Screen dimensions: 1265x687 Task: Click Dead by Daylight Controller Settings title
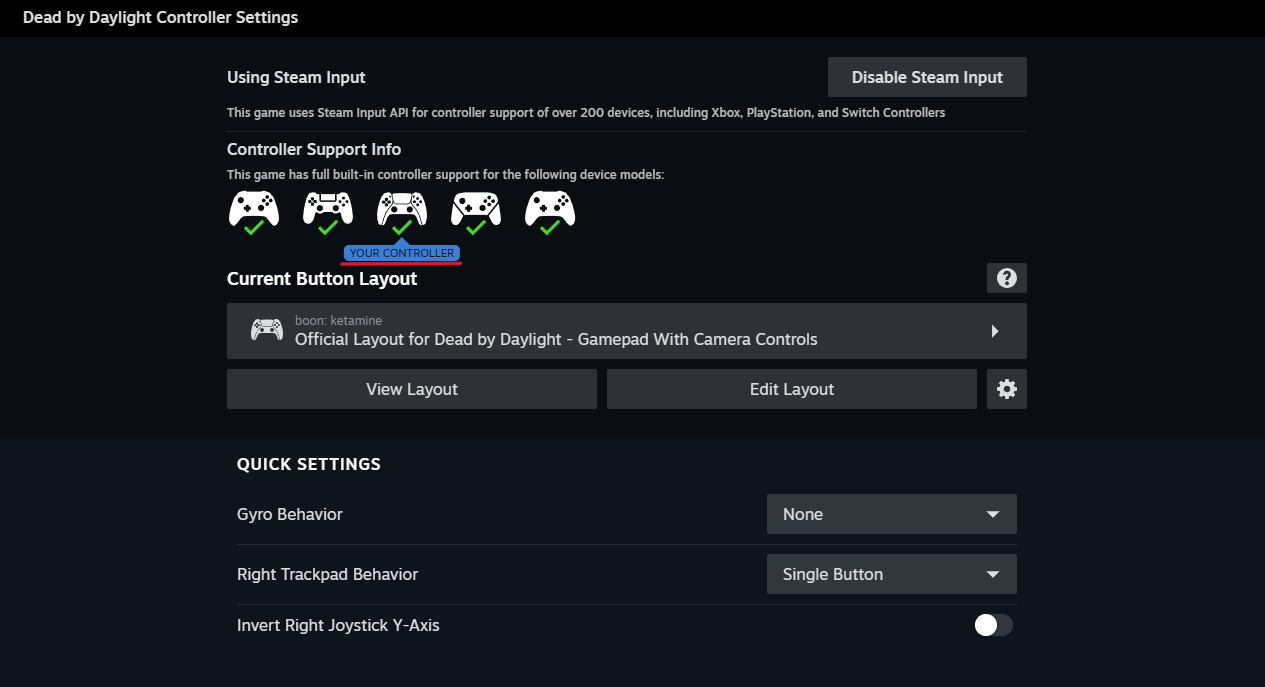(160, 17)
